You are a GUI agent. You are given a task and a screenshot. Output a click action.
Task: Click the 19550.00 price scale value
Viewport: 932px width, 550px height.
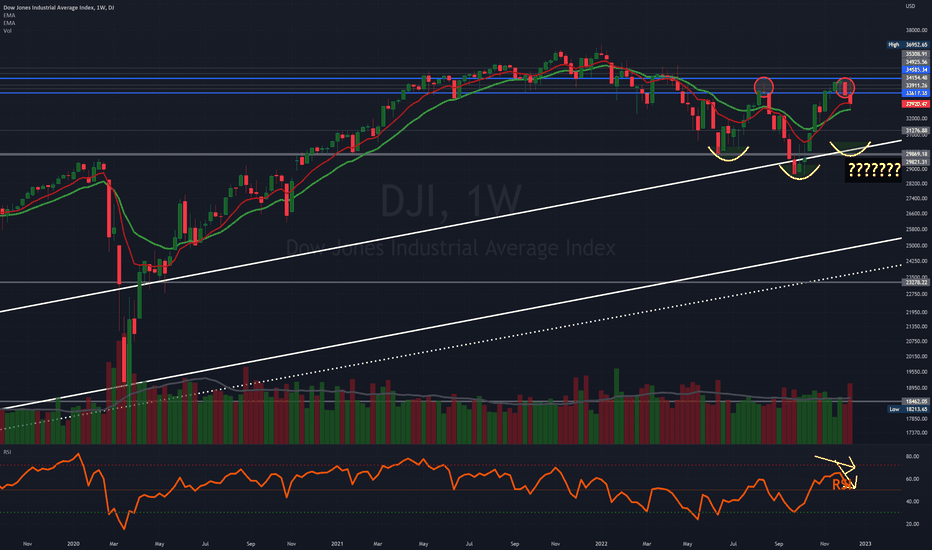click(x=917, y=372)
